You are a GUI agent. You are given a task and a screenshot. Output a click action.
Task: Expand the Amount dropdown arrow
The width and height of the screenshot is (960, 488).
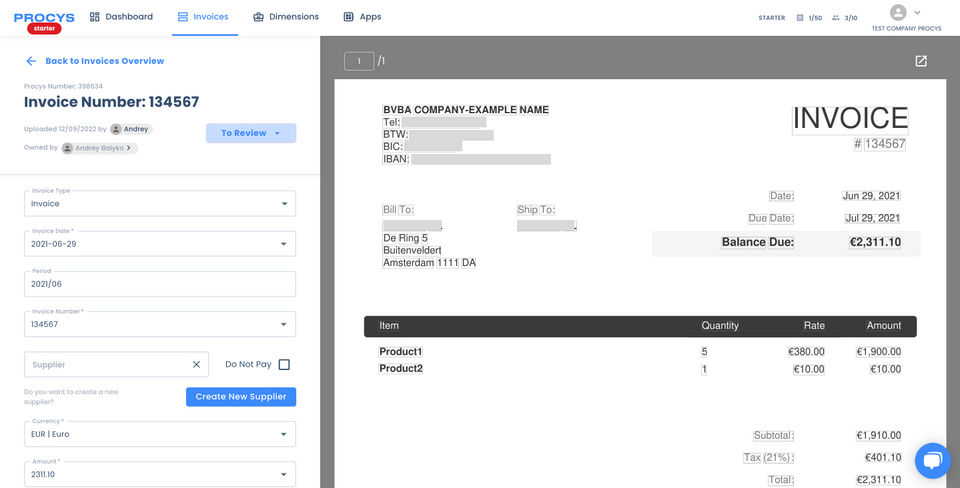[x=283, y=474]
